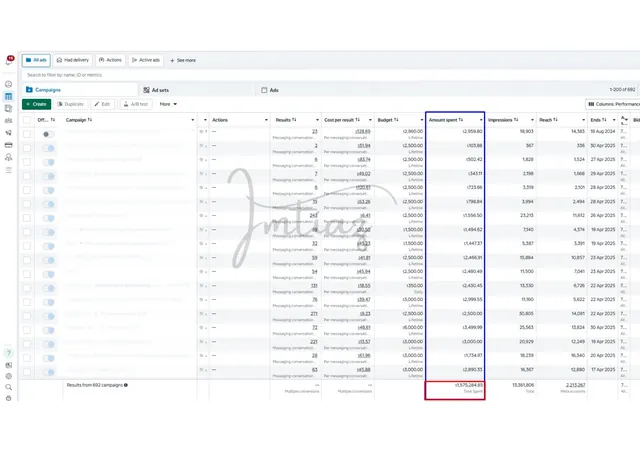640x452 pixels.
Task: Click the A/B test button
Action: (x=136, y=104)
